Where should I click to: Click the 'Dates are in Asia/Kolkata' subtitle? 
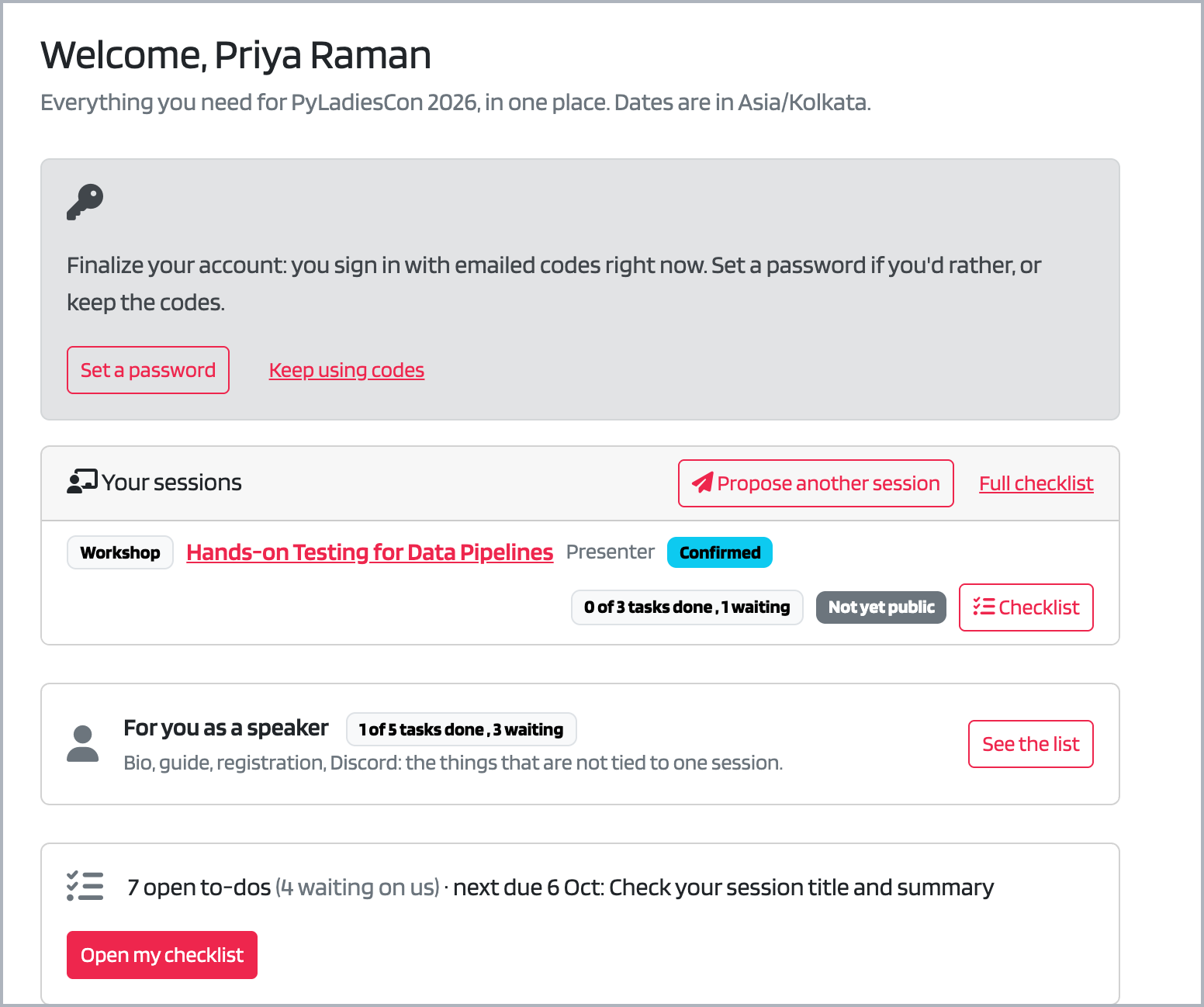tap(742, 102)
